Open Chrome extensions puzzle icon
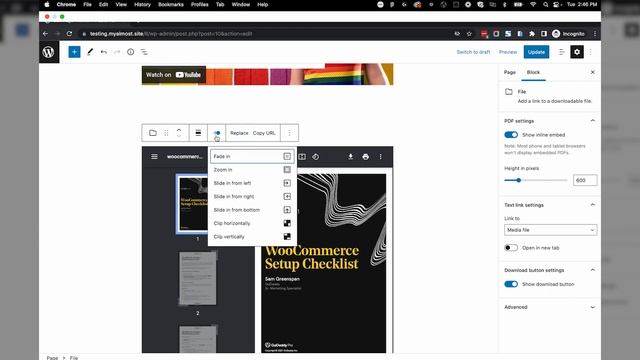 [x=532, y=33]
